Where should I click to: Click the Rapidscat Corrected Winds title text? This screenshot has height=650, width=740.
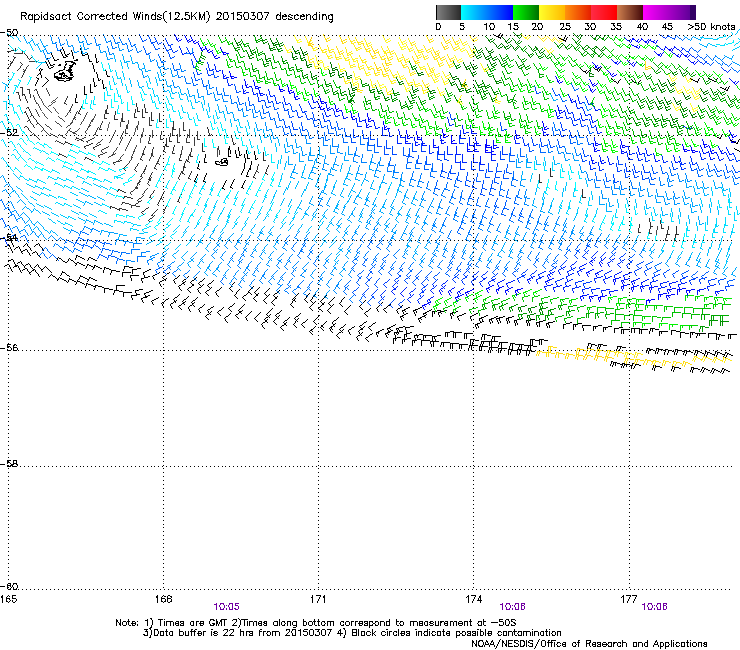pos(177,16)
